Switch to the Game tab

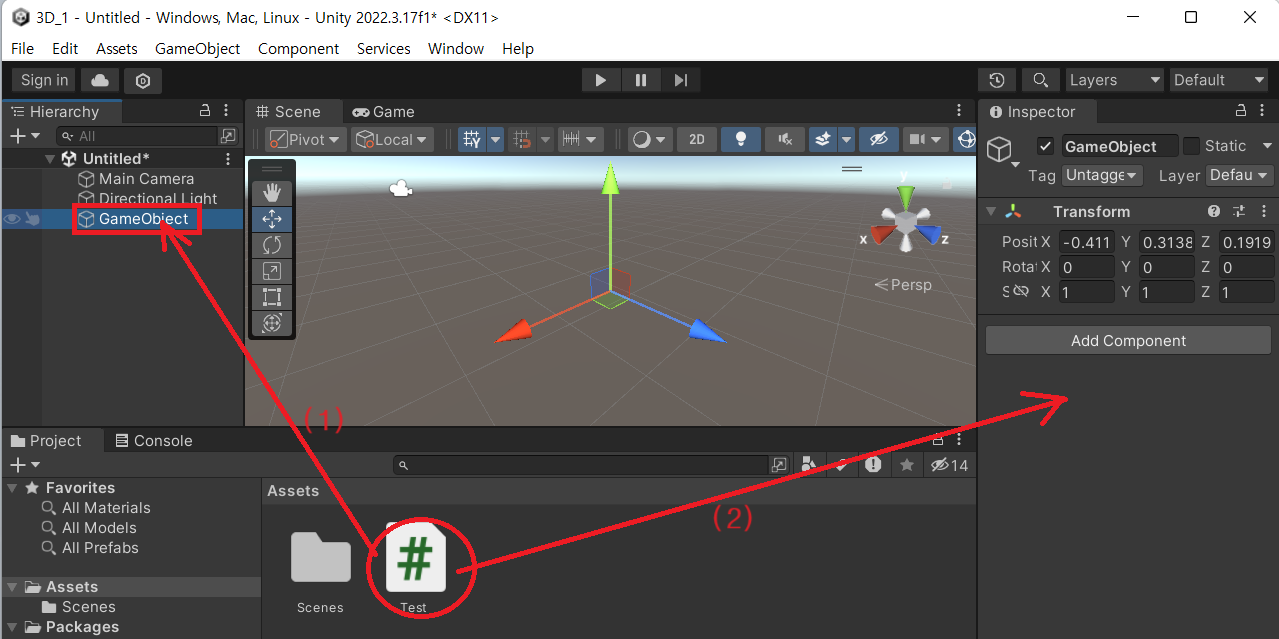383,112
